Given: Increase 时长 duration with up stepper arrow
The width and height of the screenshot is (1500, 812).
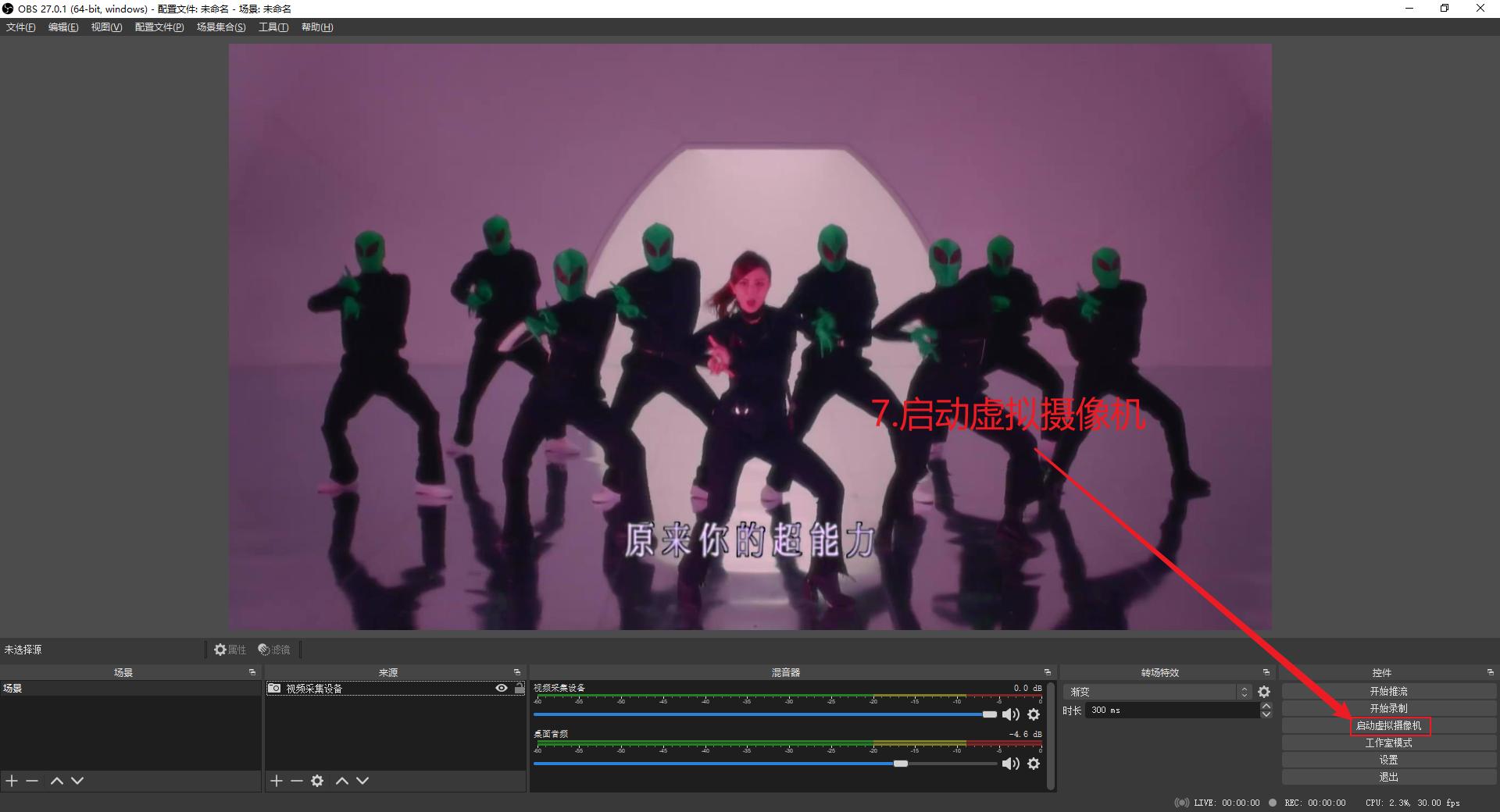Looking at the screenshot, I should [1266, 706].
